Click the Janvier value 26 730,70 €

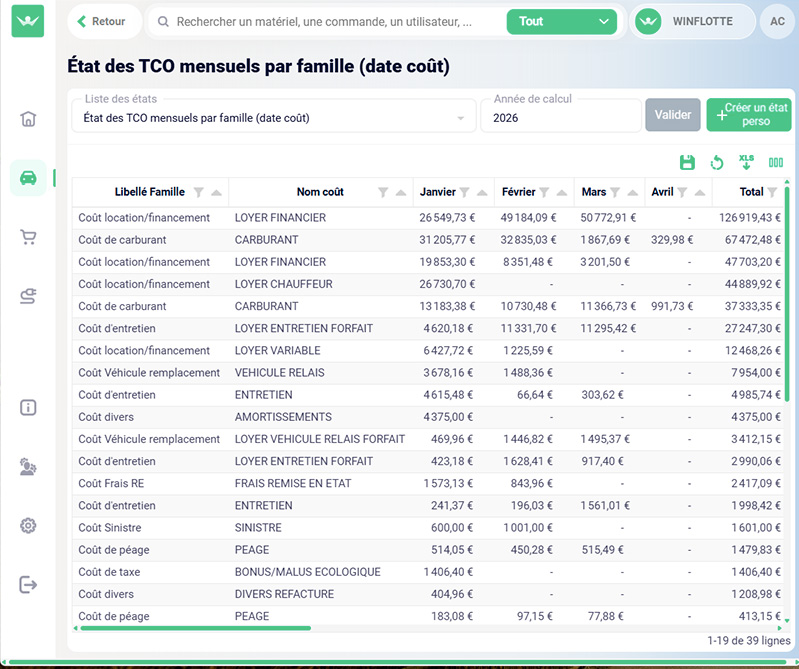click(447, 284)
